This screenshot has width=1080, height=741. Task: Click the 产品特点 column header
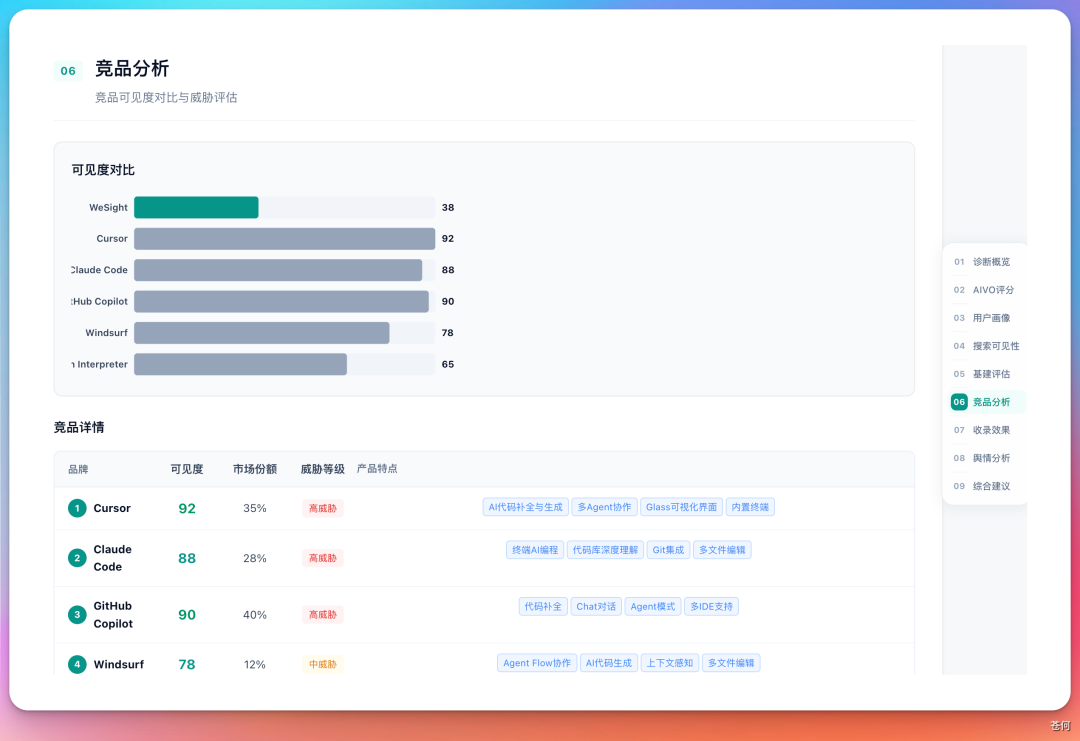(x=377, y=468)
